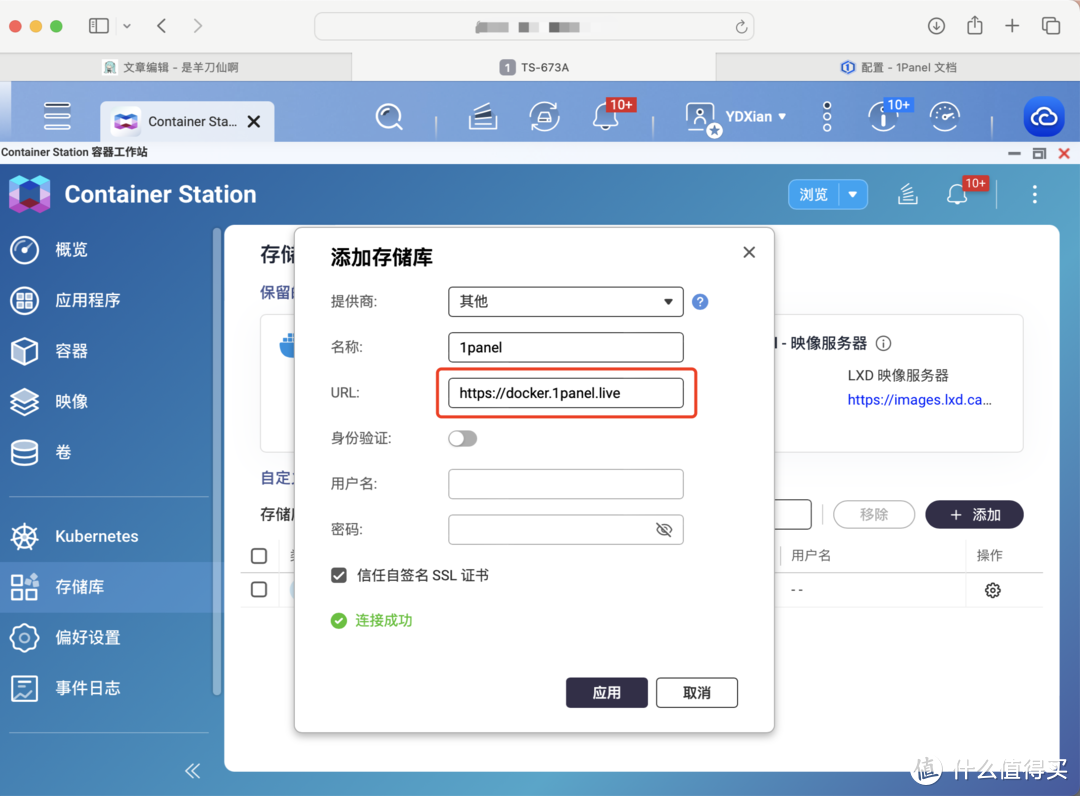Expand the 提供商 provider dropdown

point(565,301)
